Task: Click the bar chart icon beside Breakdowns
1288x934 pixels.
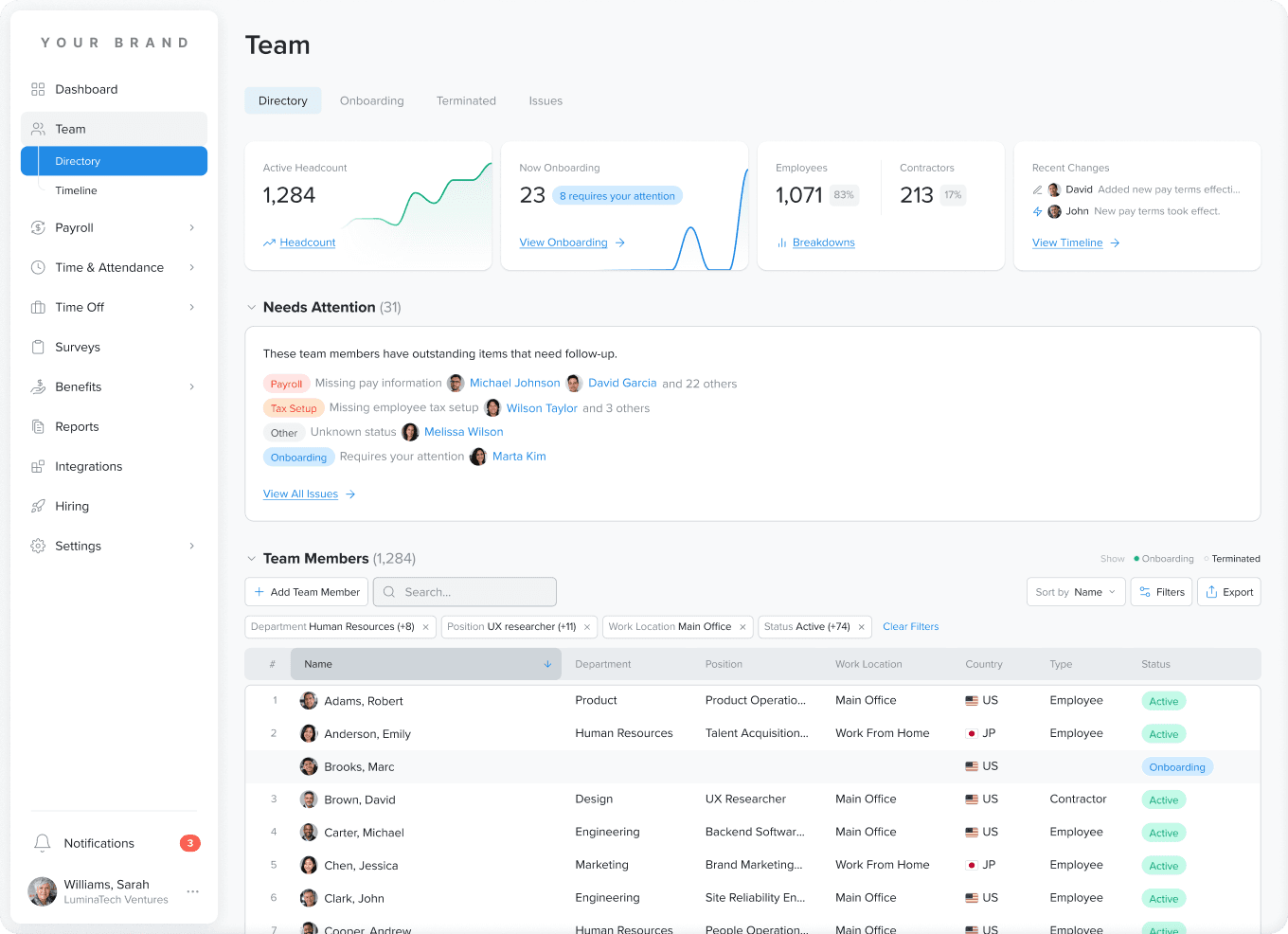Action: [x=782, y=243]
